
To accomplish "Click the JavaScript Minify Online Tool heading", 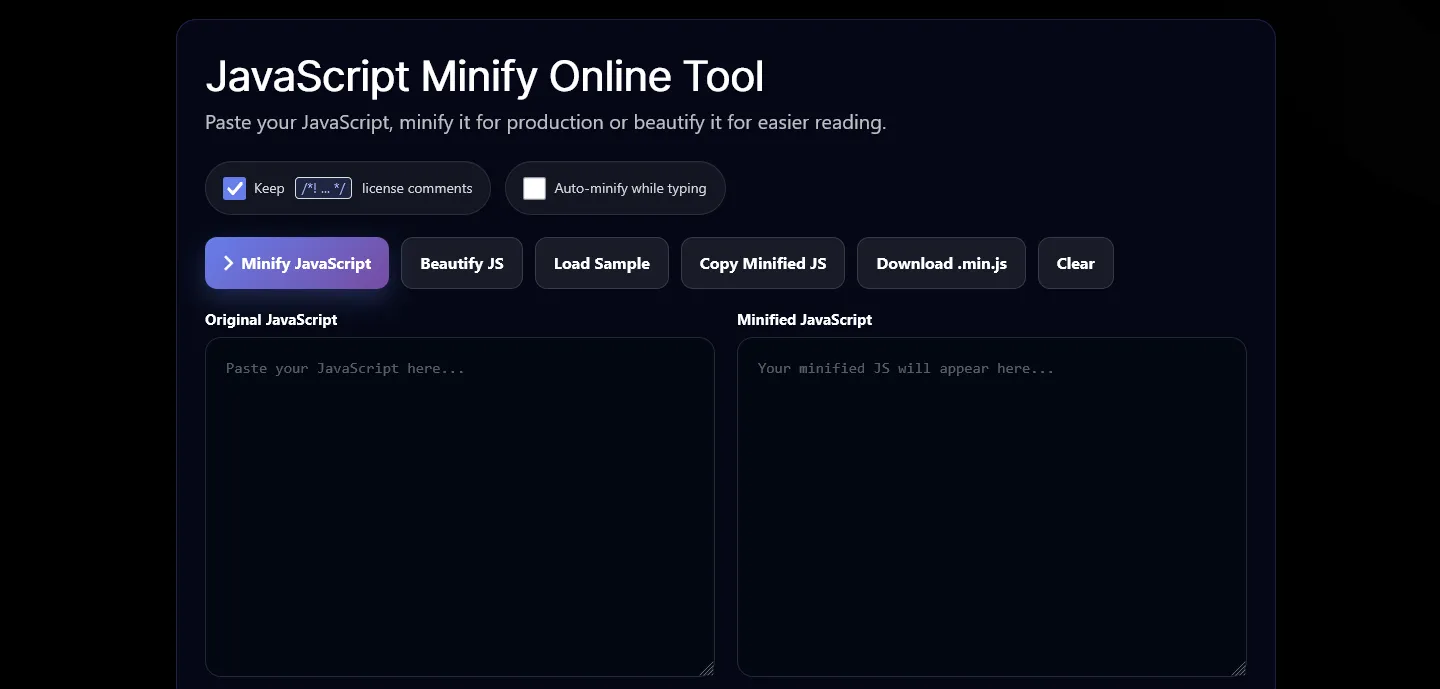I will click(x=485, y=76).
